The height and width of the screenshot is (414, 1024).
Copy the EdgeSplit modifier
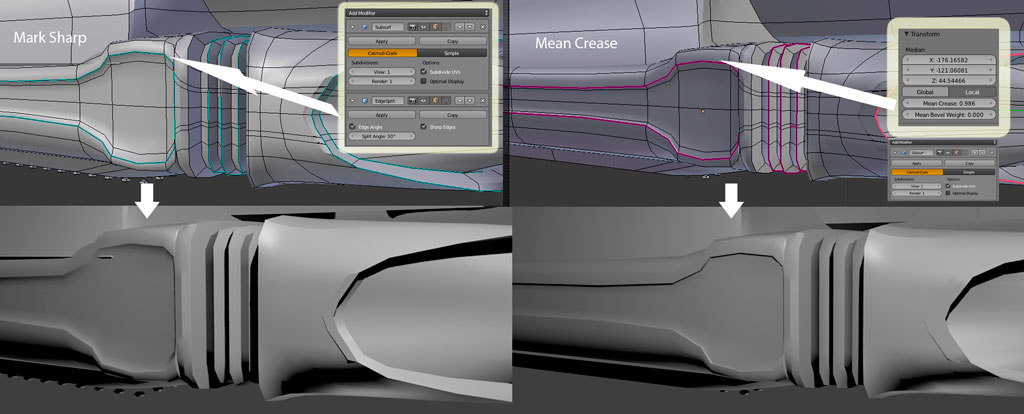click(453, 115)
